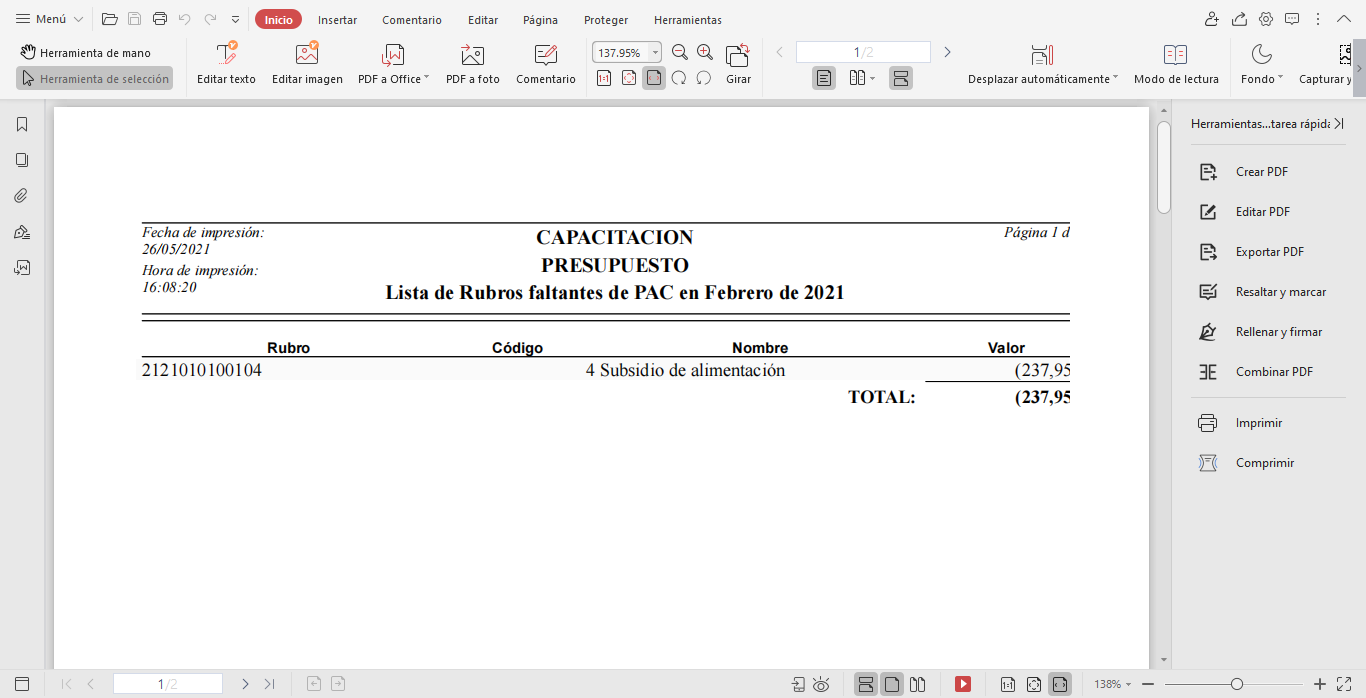This screenshot has width=1366, height=698.
Task: Switch to Herramienta de mano
Action: click(86, 52)
